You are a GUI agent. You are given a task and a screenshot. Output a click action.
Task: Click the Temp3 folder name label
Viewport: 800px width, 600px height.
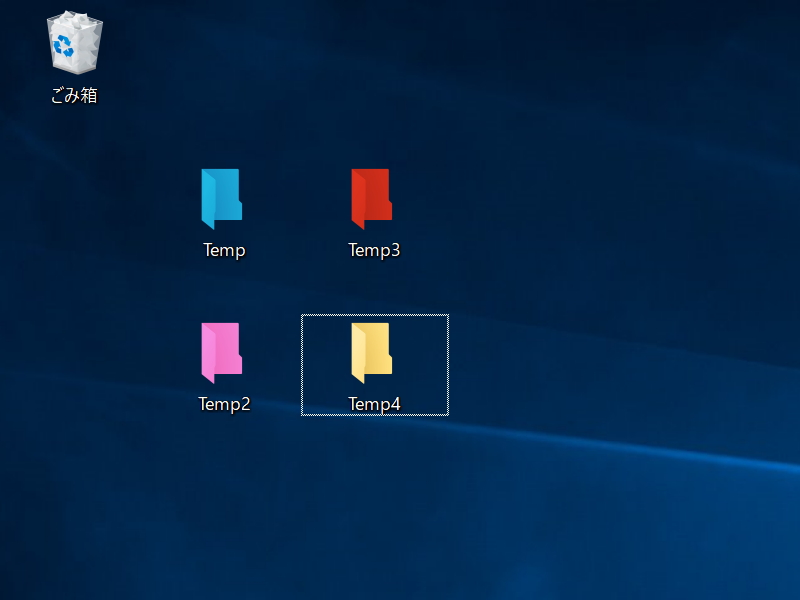click(x=374, y=251)
